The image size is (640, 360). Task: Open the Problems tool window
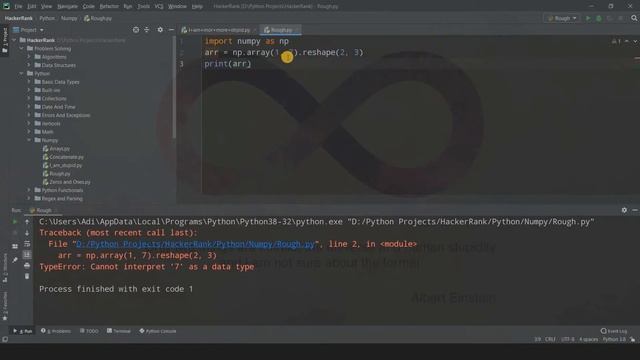coord(56,331)
